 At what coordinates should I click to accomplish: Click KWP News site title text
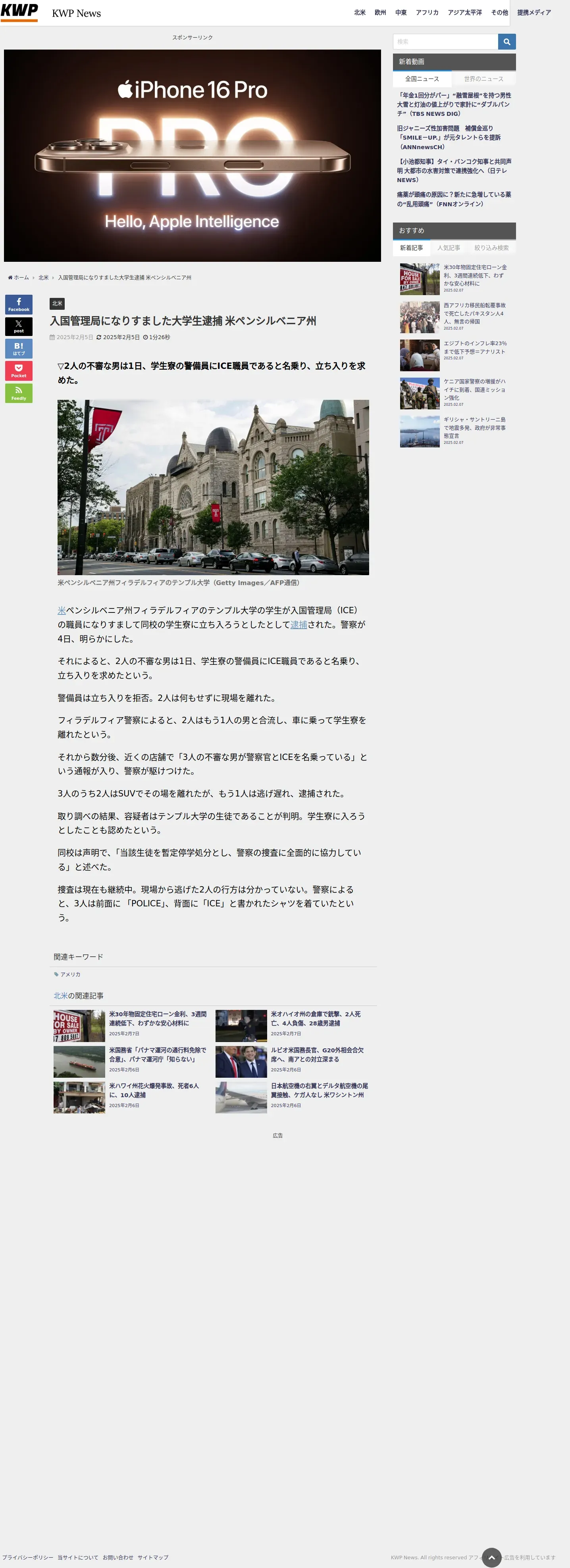click(x=77, y=13)
